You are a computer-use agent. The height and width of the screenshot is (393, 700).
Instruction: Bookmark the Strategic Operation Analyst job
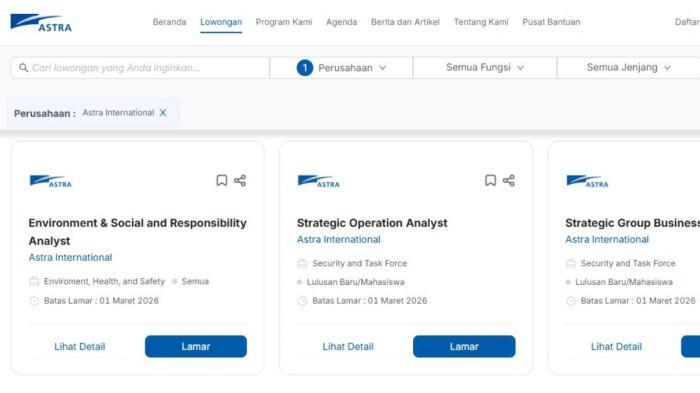tap(490, 180)
